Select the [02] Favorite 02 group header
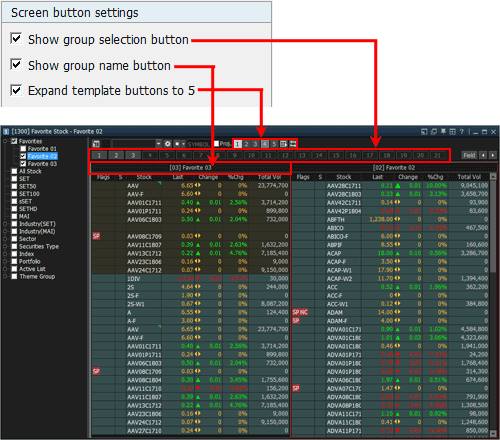Viewport: 500px width, 440px height. [x=394, y=167]
